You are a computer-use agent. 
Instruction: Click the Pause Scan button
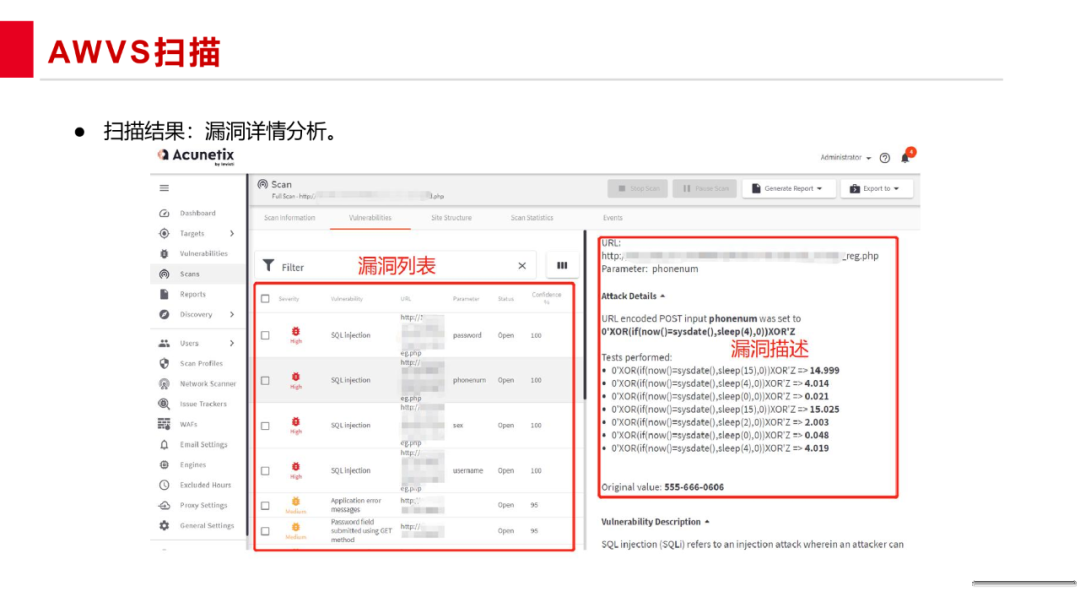[x=705, y=189]
